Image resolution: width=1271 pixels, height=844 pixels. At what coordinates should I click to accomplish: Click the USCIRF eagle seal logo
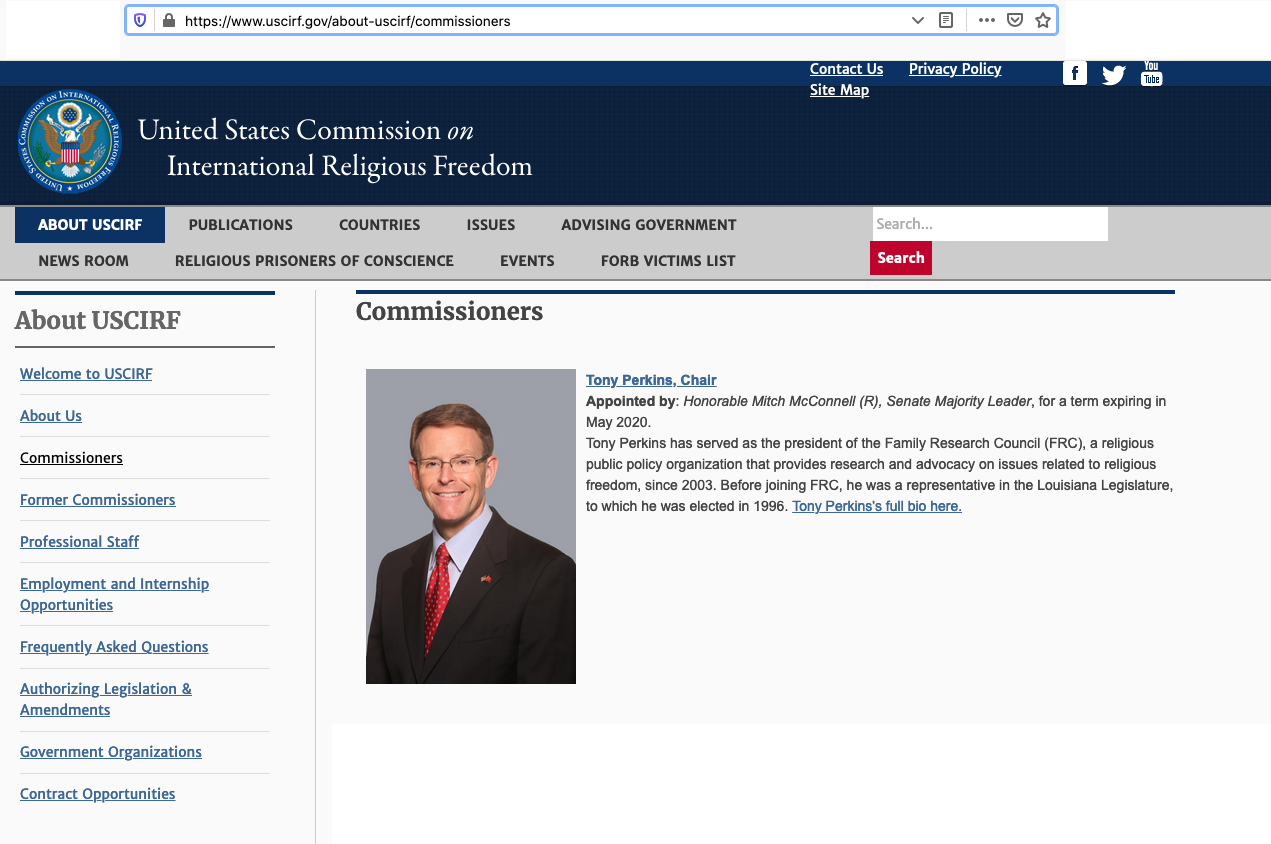point(70,141)
